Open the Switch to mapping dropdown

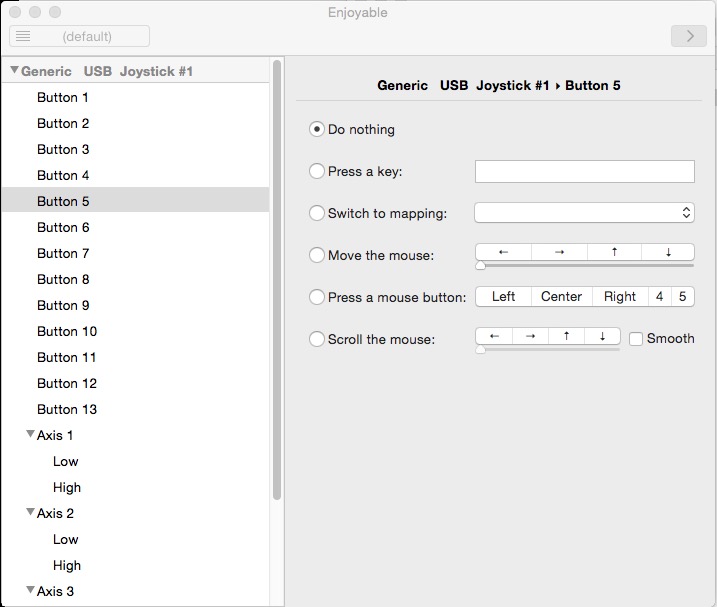[584, 213]
